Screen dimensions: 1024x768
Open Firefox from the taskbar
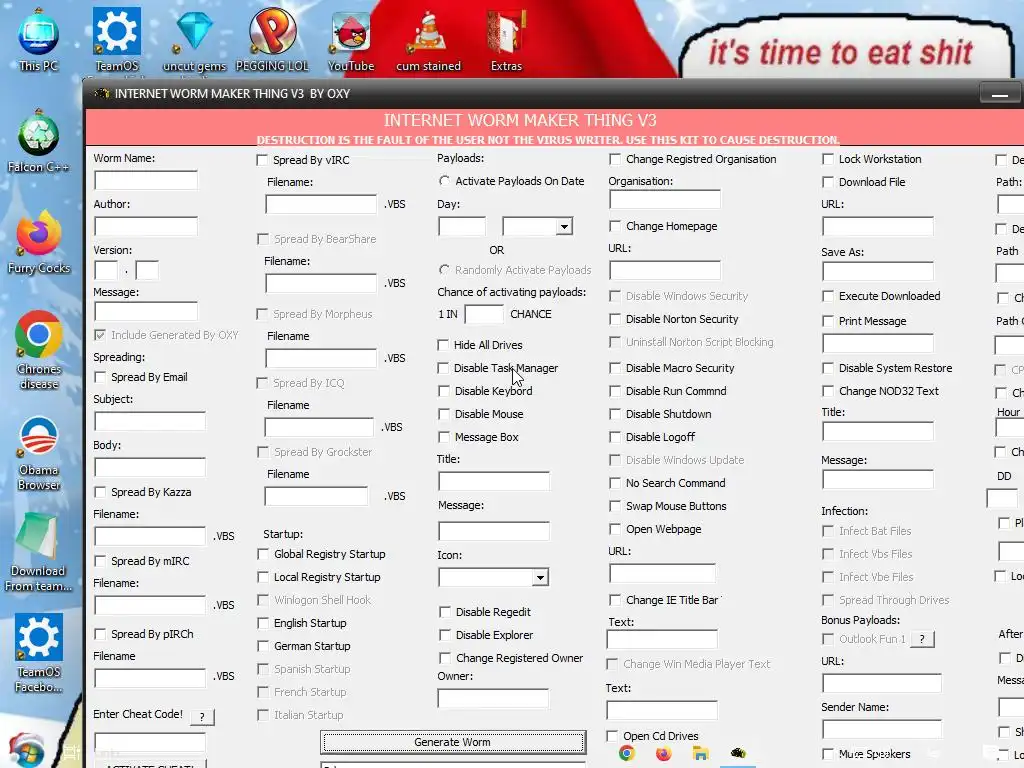pyautogui.click(x=664, y=754)
